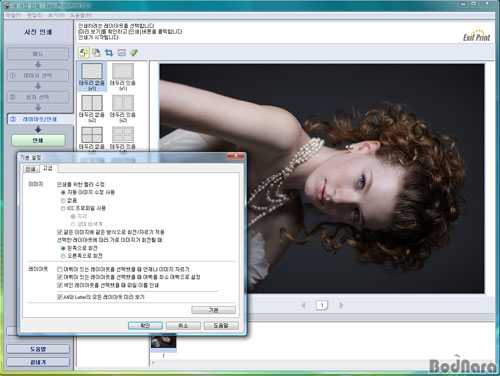Go to previous preview page arrow

[x=303, y=305]
